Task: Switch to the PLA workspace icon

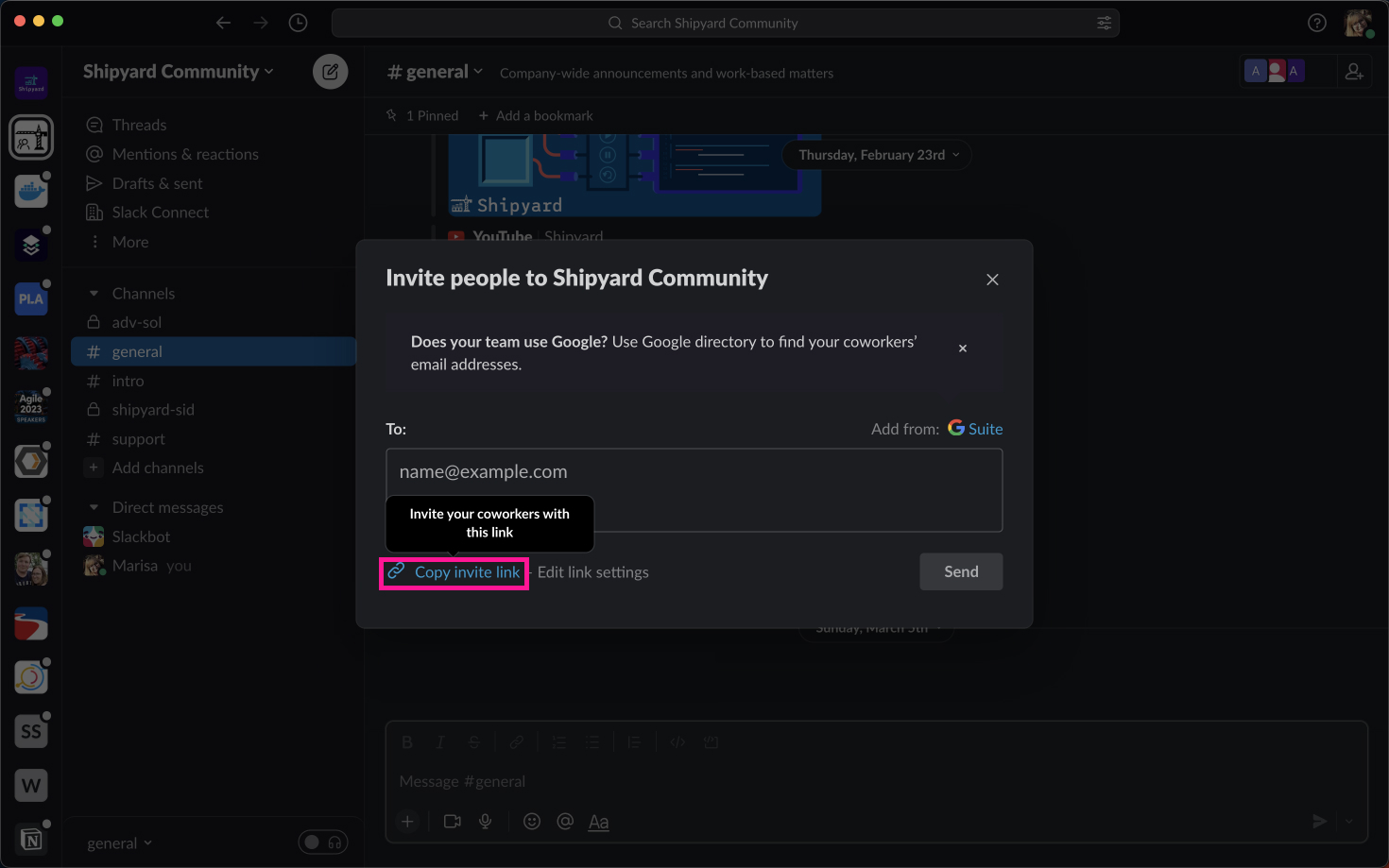Action: pos(31,299)
